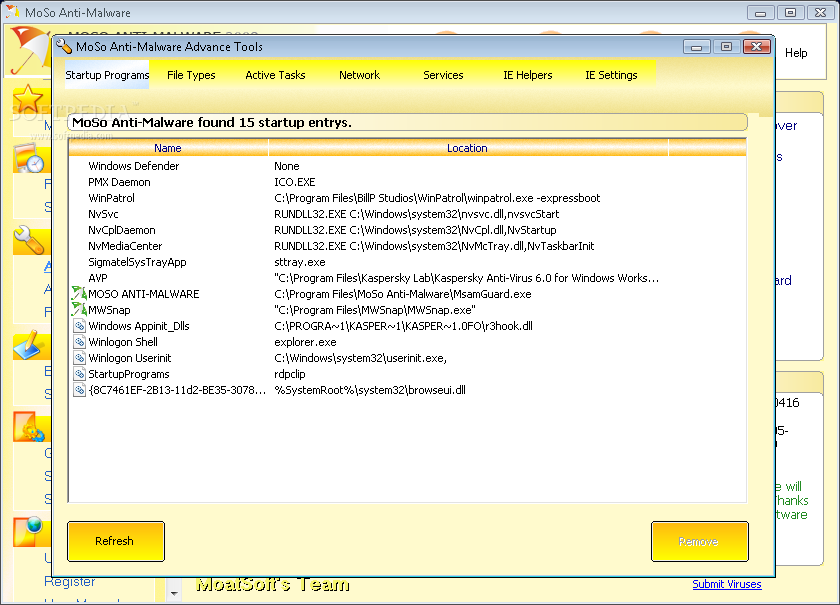
Task: Go to the IE Helpers tab
Action: 528,75
